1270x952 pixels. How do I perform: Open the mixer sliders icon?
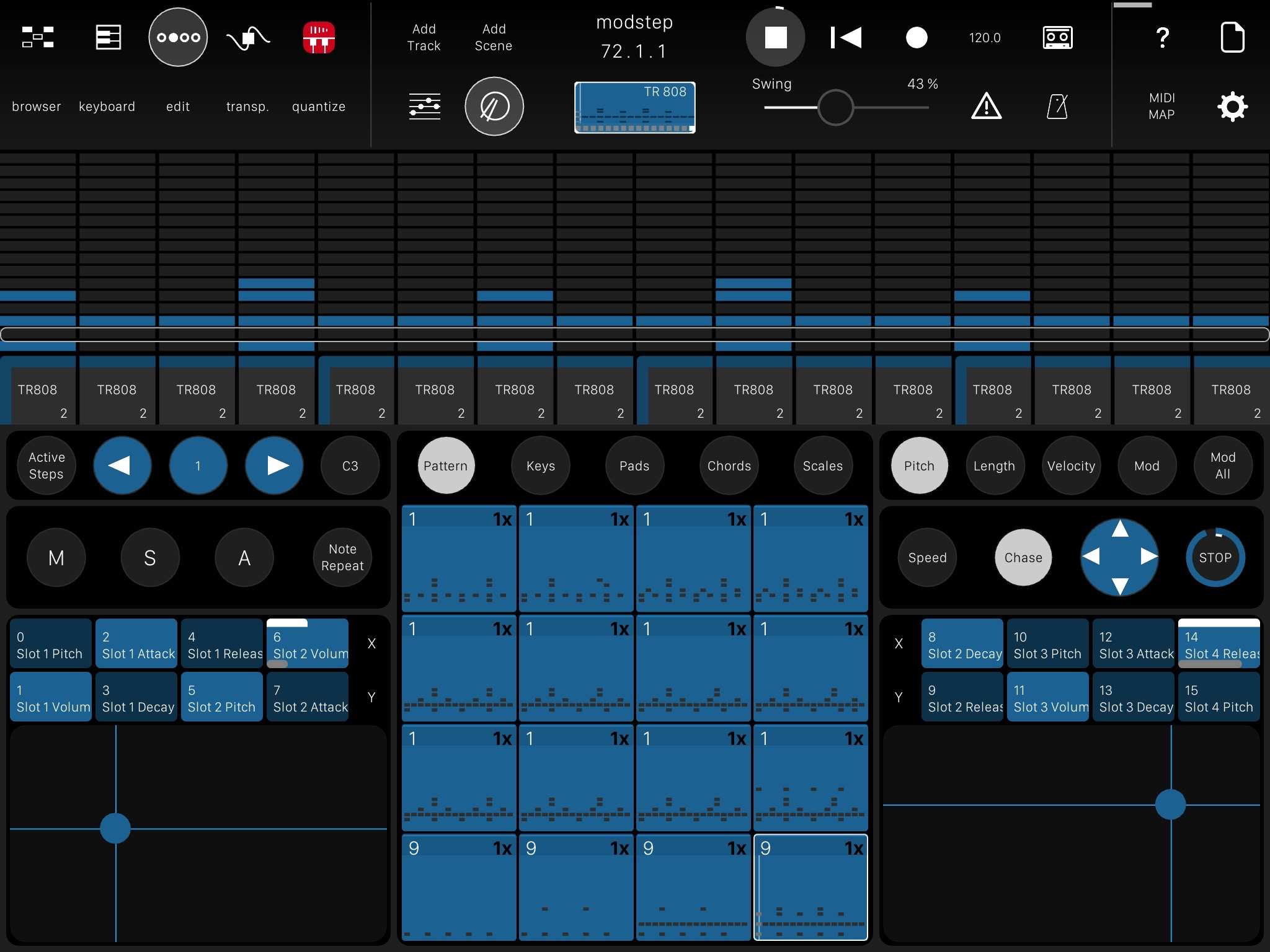coord(425,107)
